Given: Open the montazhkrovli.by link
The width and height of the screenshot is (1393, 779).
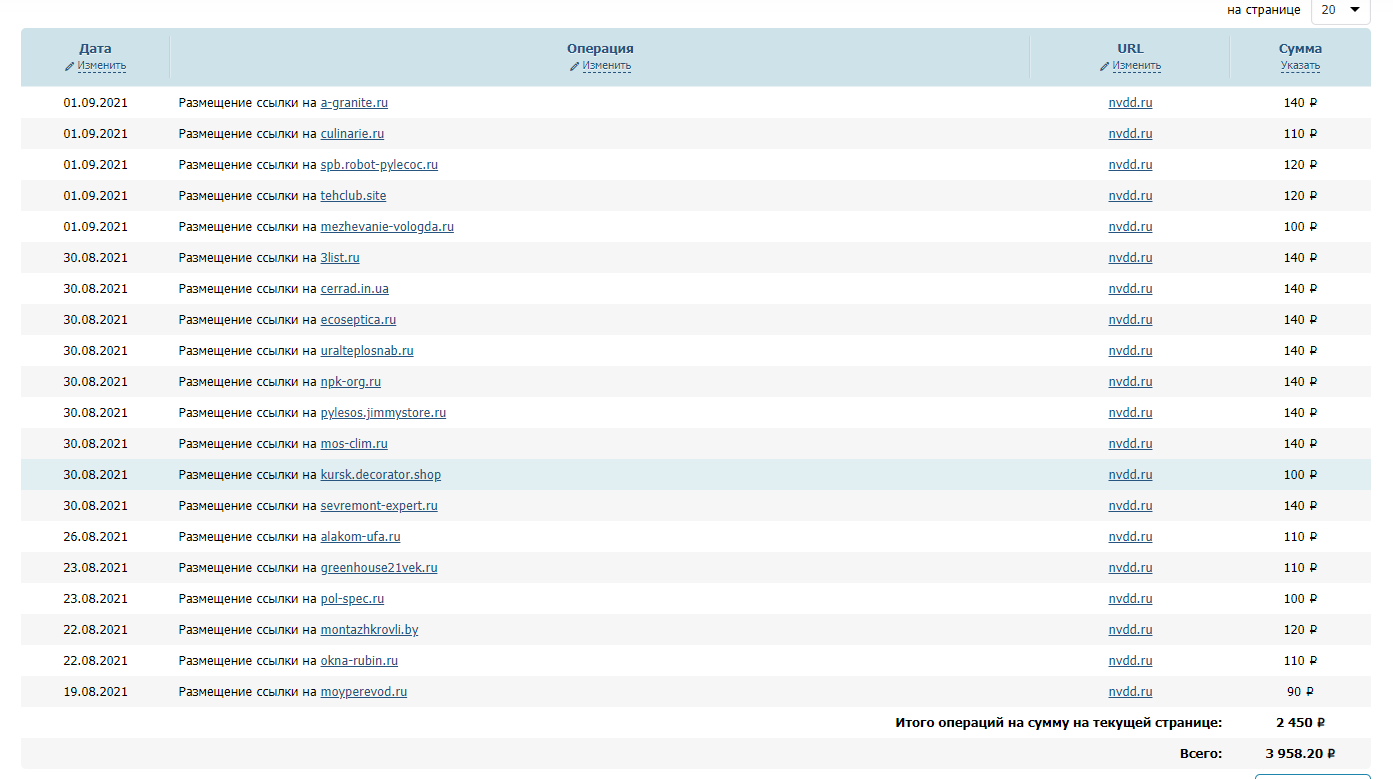Looking at the screenshot, I should pyautogui.click(x=369, y=630).
